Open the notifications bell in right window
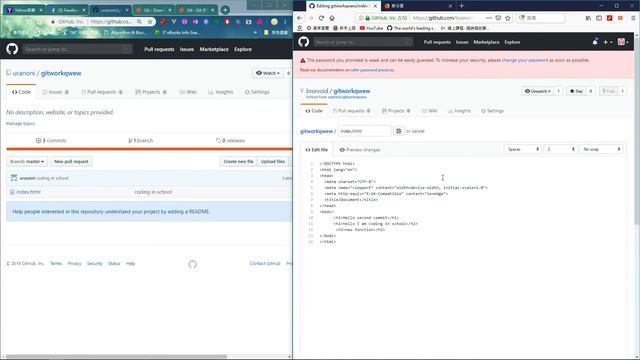Screen dimensions: 640x360 (x=595, y=42)
